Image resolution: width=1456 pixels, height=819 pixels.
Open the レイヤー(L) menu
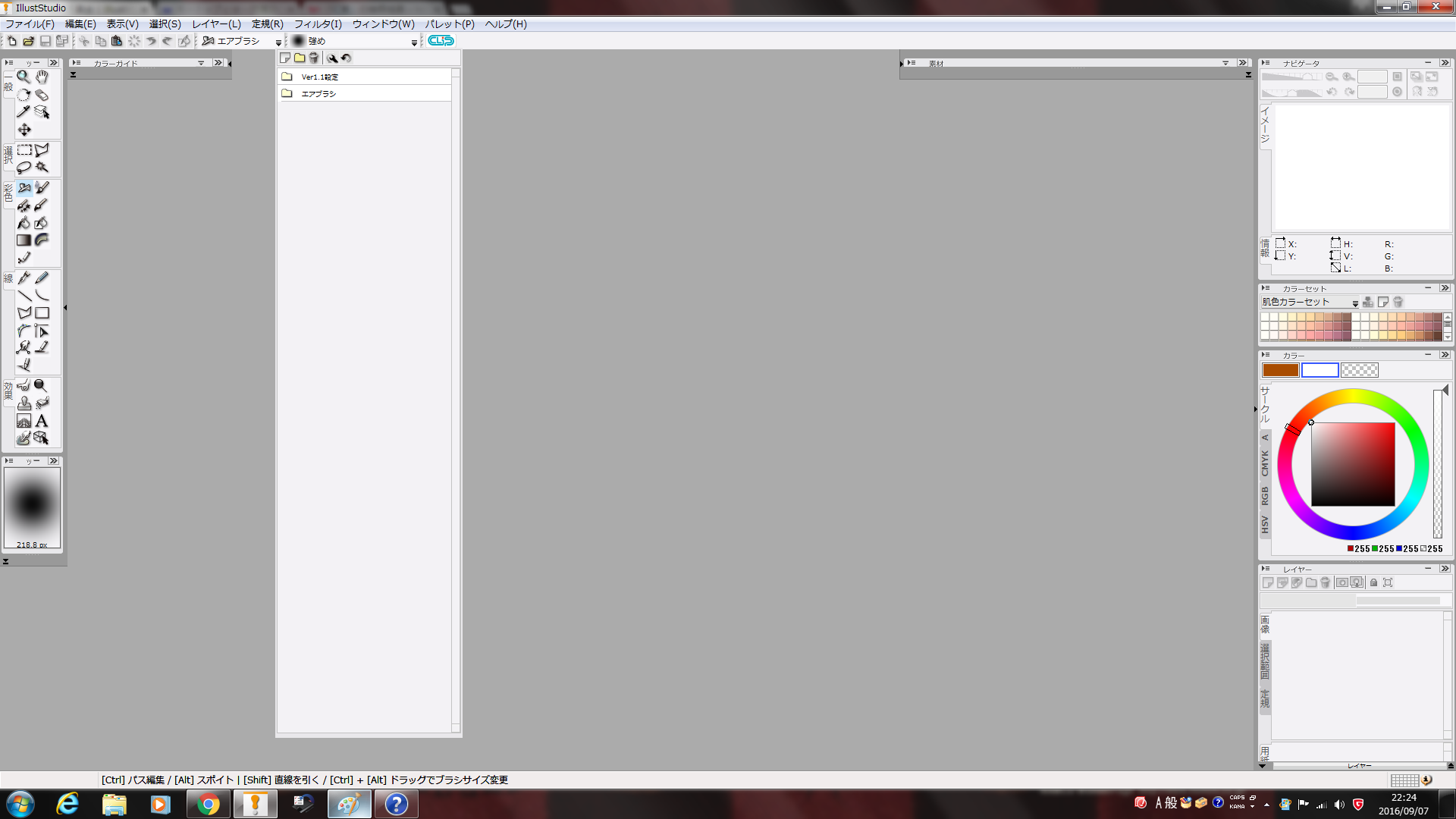pyautogui.click(x=216, y=24)
